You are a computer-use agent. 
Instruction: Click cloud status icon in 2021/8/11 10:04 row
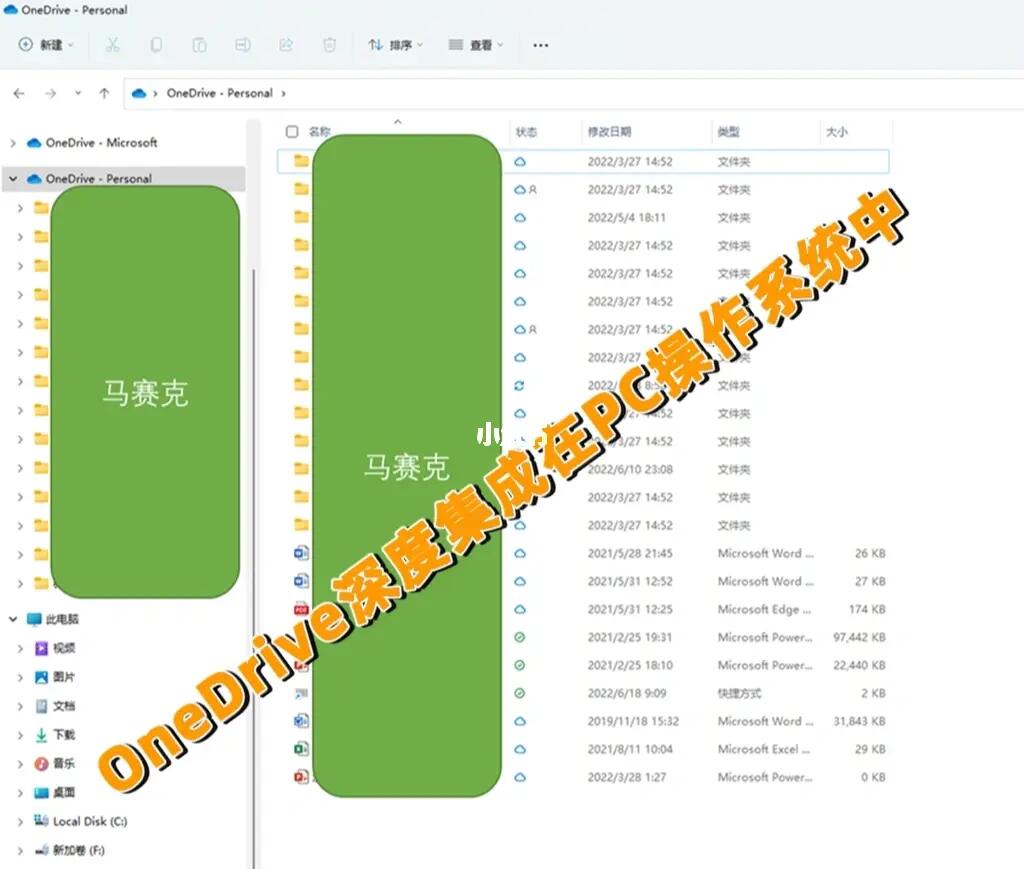coord(520,749)
